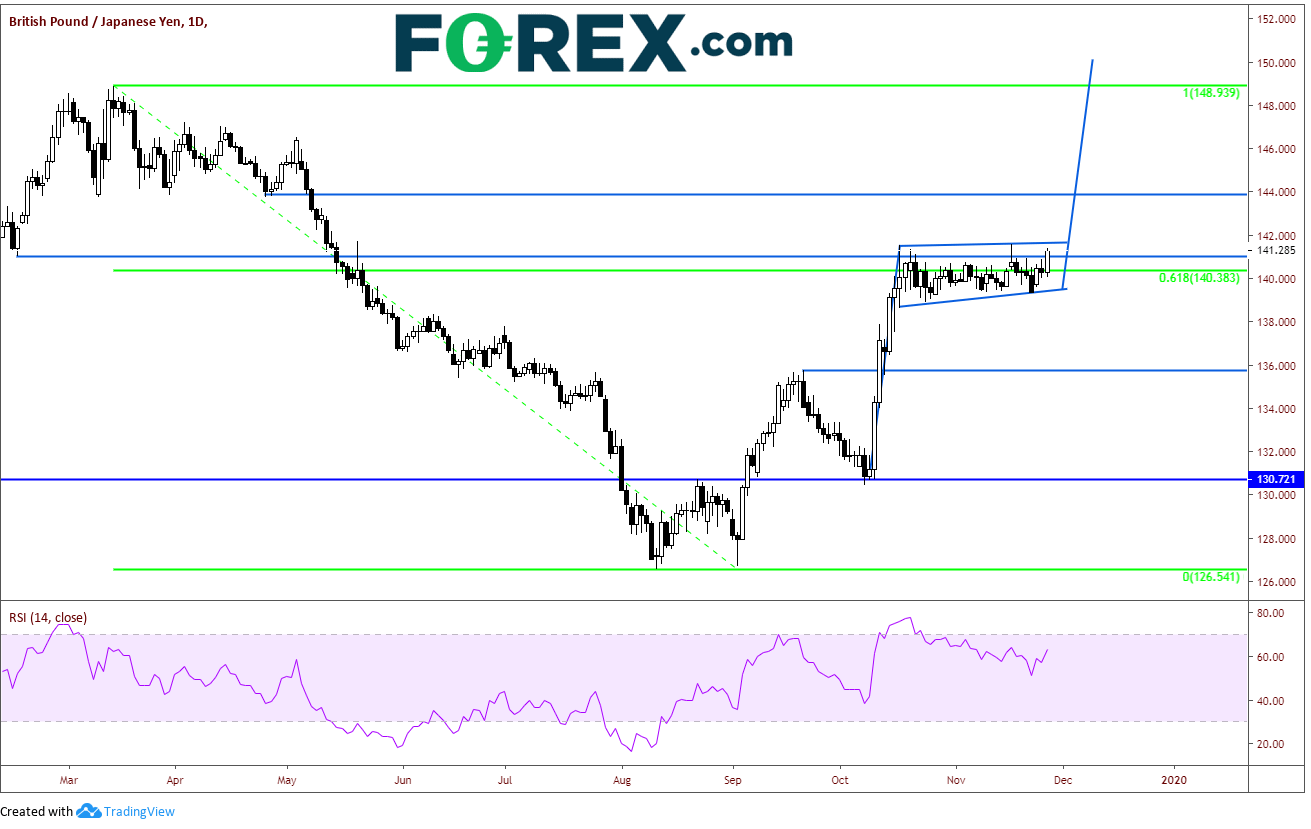This screenshot has height=829, width=1311.
Task: Click the Mar label on time axis
Action: pyautogui.click(x=69, y=779)
